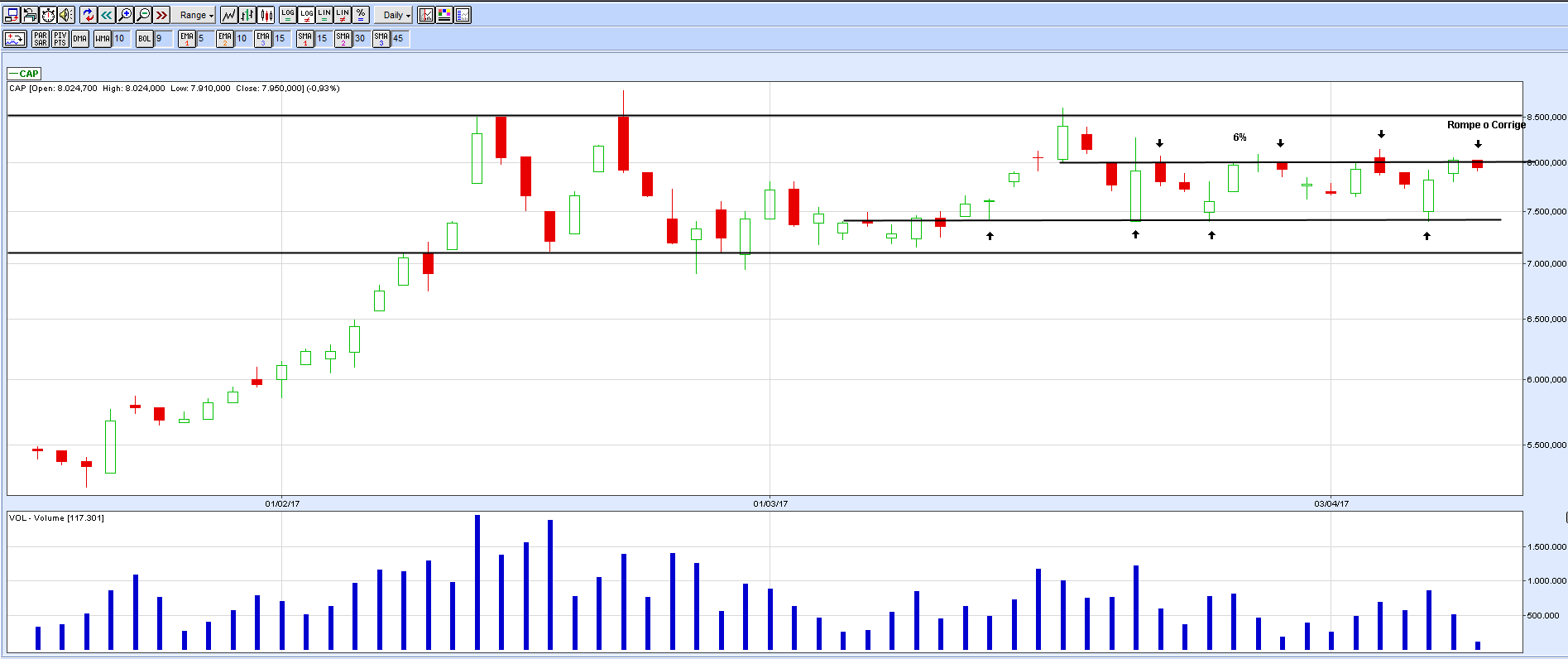Toggle the PAR SAR indicator
Image resolution: width=1568 pixels, height=659 pixels.
pyautogui.click(x=41, y=38)
